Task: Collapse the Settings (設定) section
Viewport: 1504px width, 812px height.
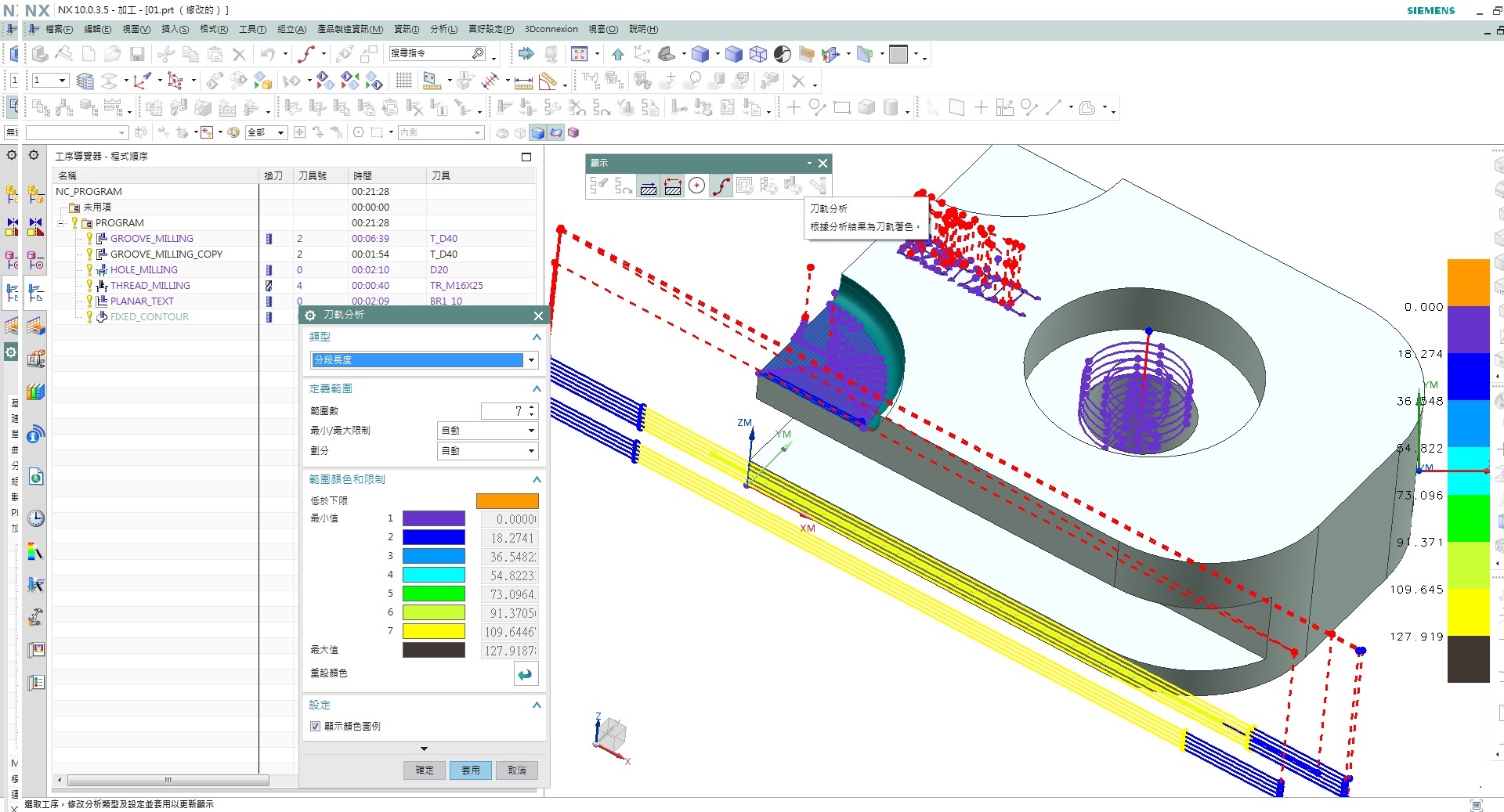Action: tap(537, 705)
